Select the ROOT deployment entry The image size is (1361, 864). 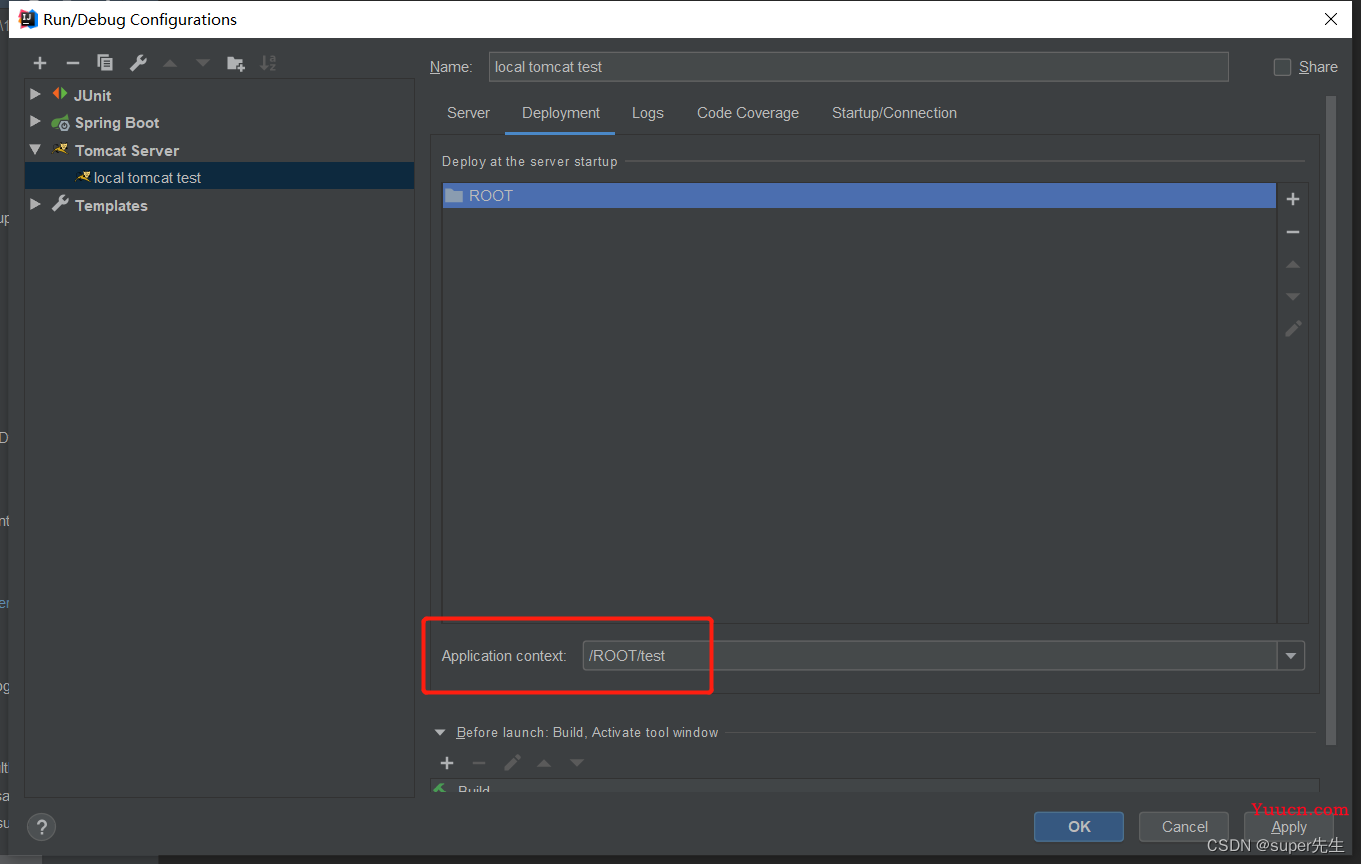click(859, 196)
